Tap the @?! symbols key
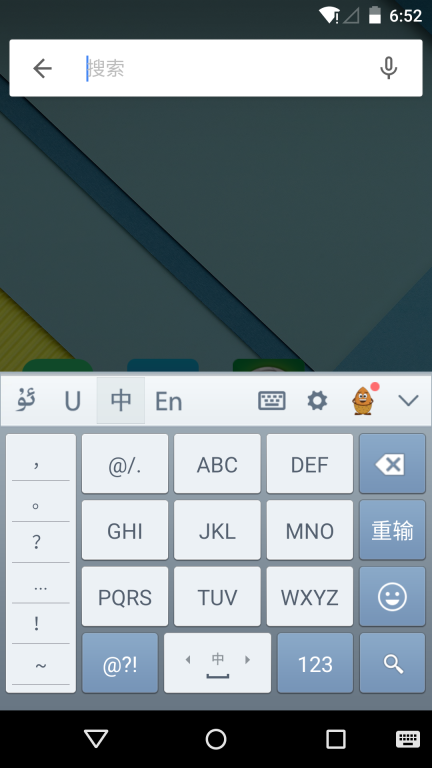 (120, 663)
